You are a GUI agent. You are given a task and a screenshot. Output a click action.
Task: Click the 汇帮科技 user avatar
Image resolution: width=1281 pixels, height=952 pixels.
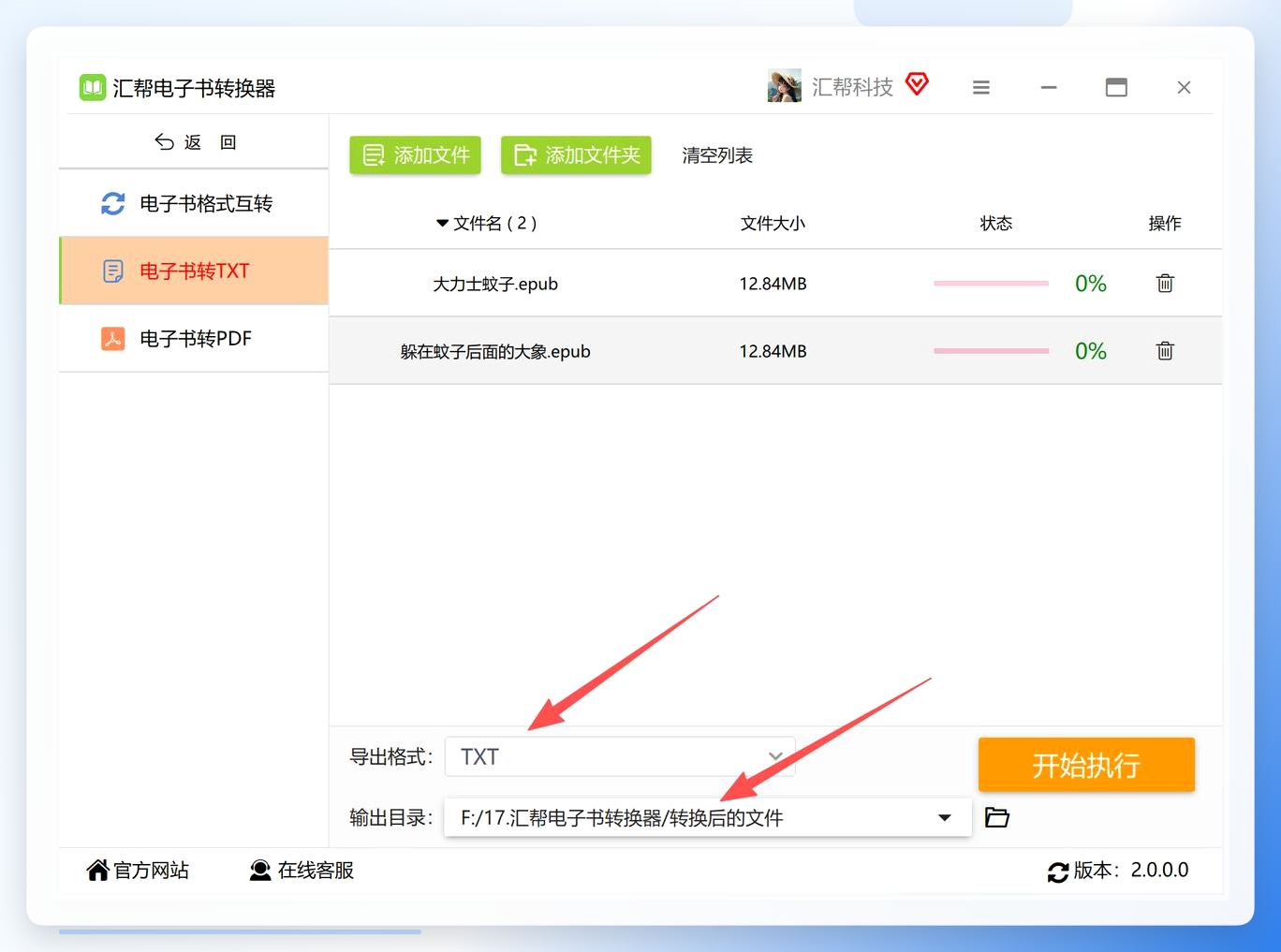785,86
